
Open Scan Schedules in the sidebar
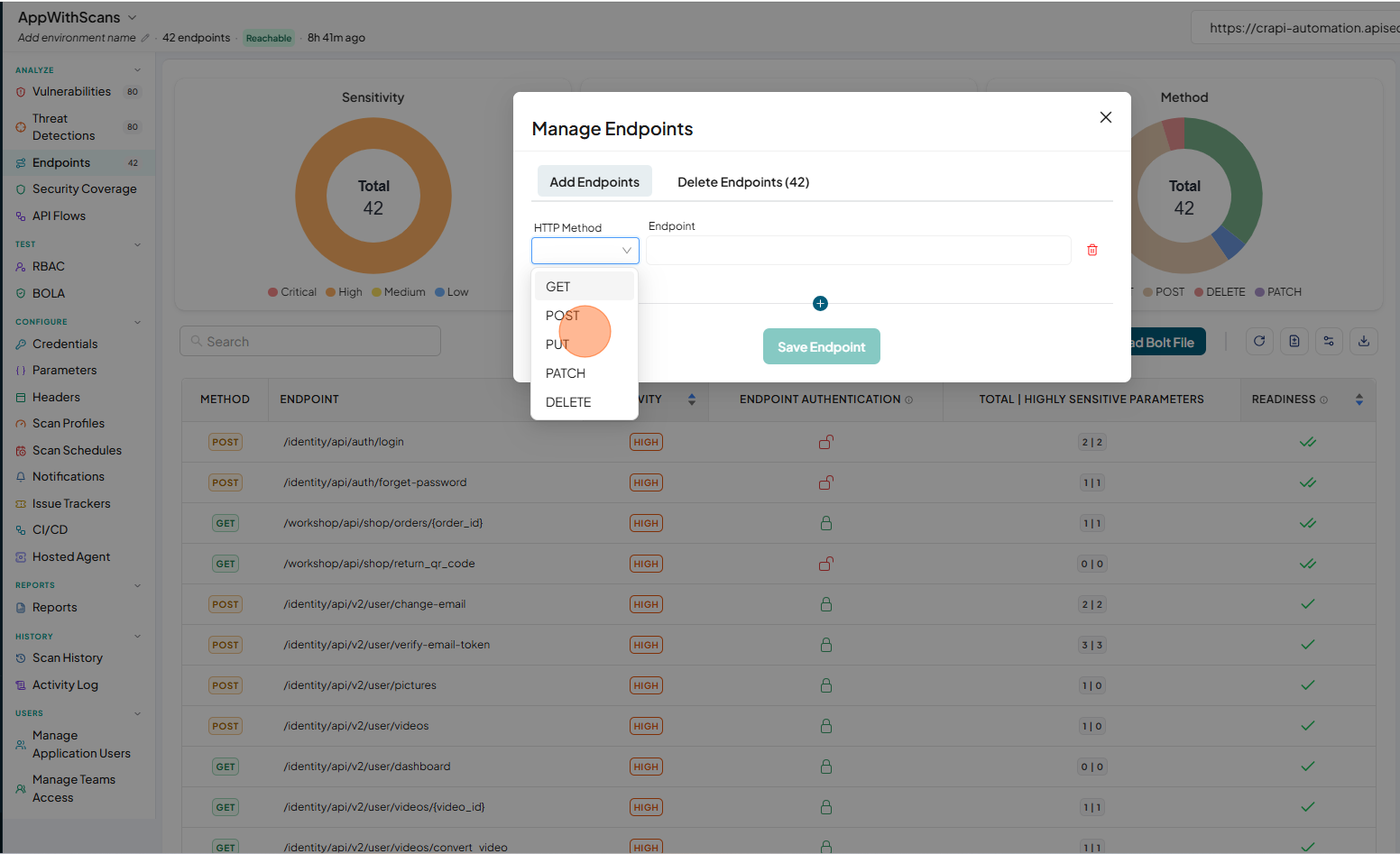pyautogui.click(x=77, y=450)
